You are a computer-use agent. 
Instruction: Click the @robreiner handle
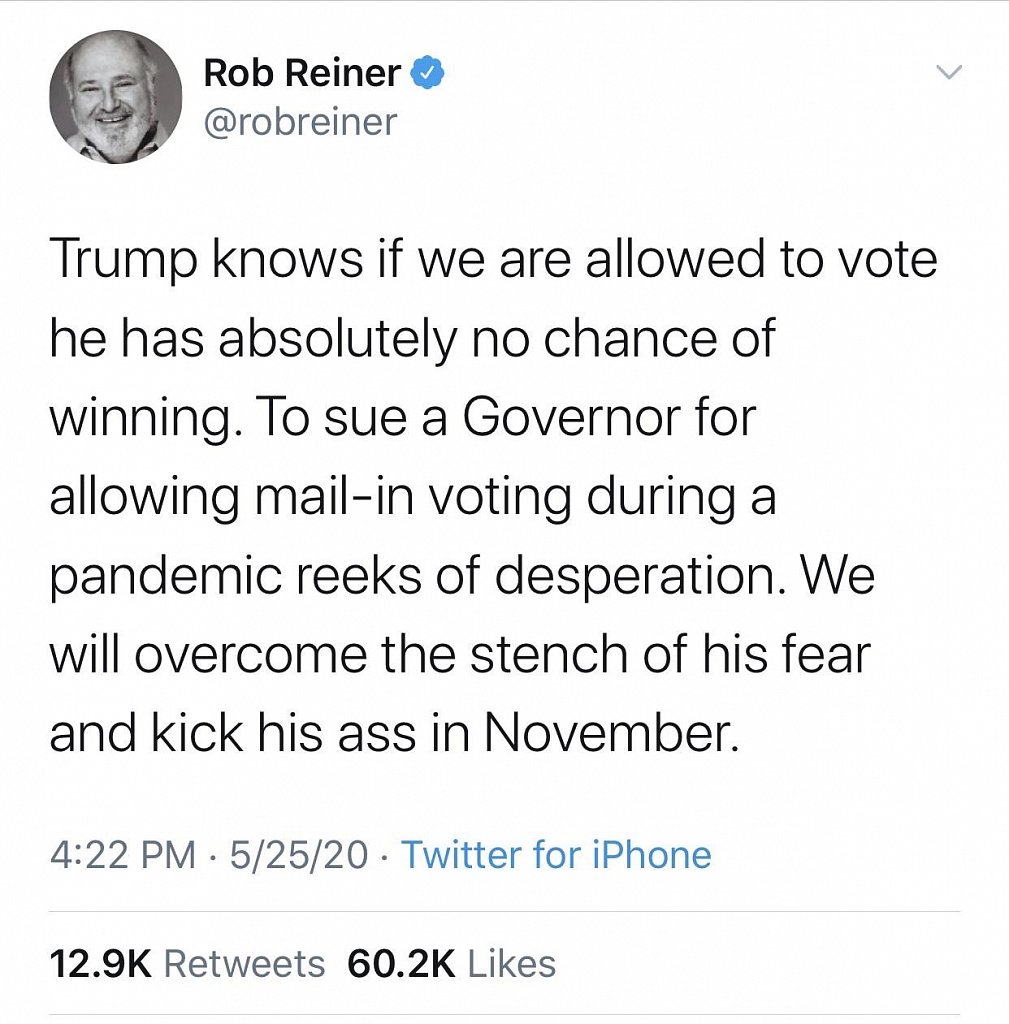pos(300,122)
